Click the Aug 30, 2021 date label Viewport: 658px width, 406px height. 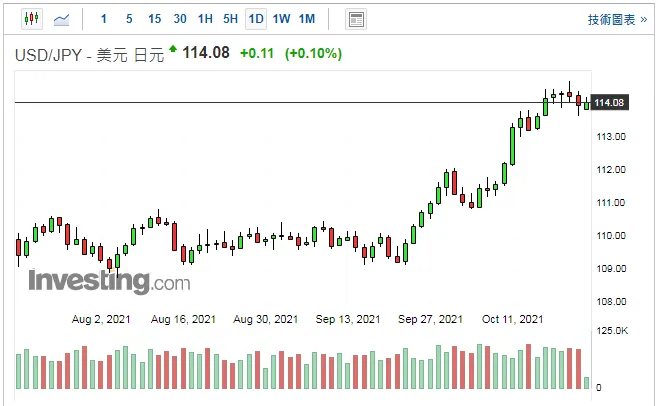point(266,320)
